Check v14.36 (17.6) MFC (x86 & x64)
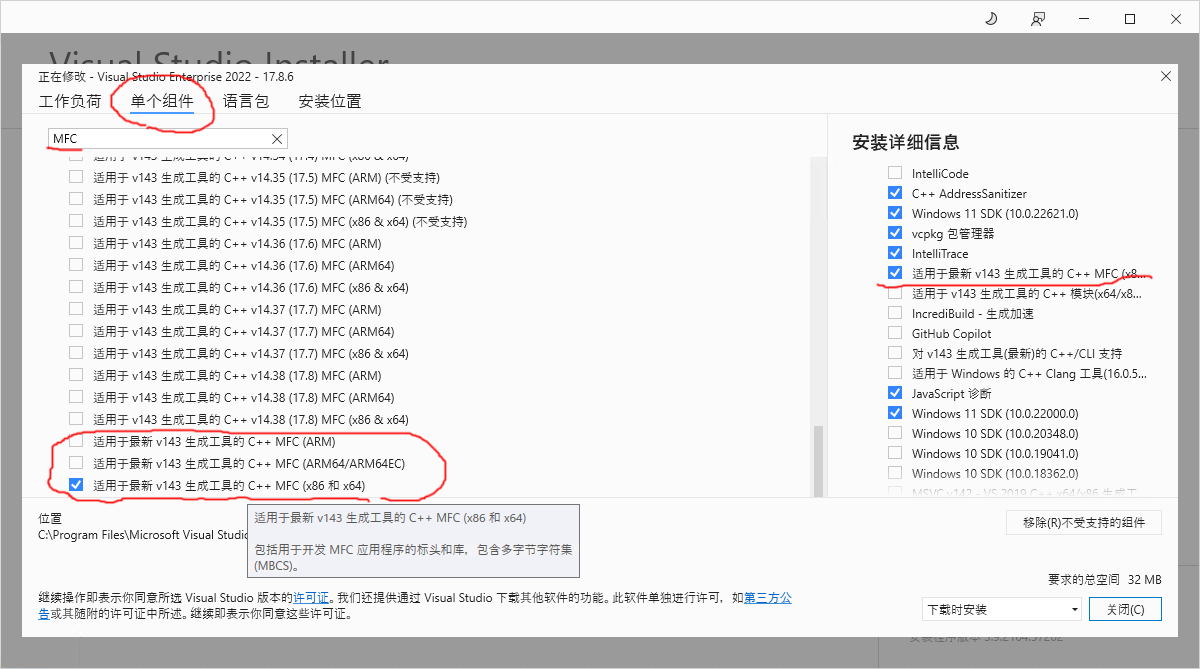Screen dimensions: 1200x669 click(x=76, y=288)
